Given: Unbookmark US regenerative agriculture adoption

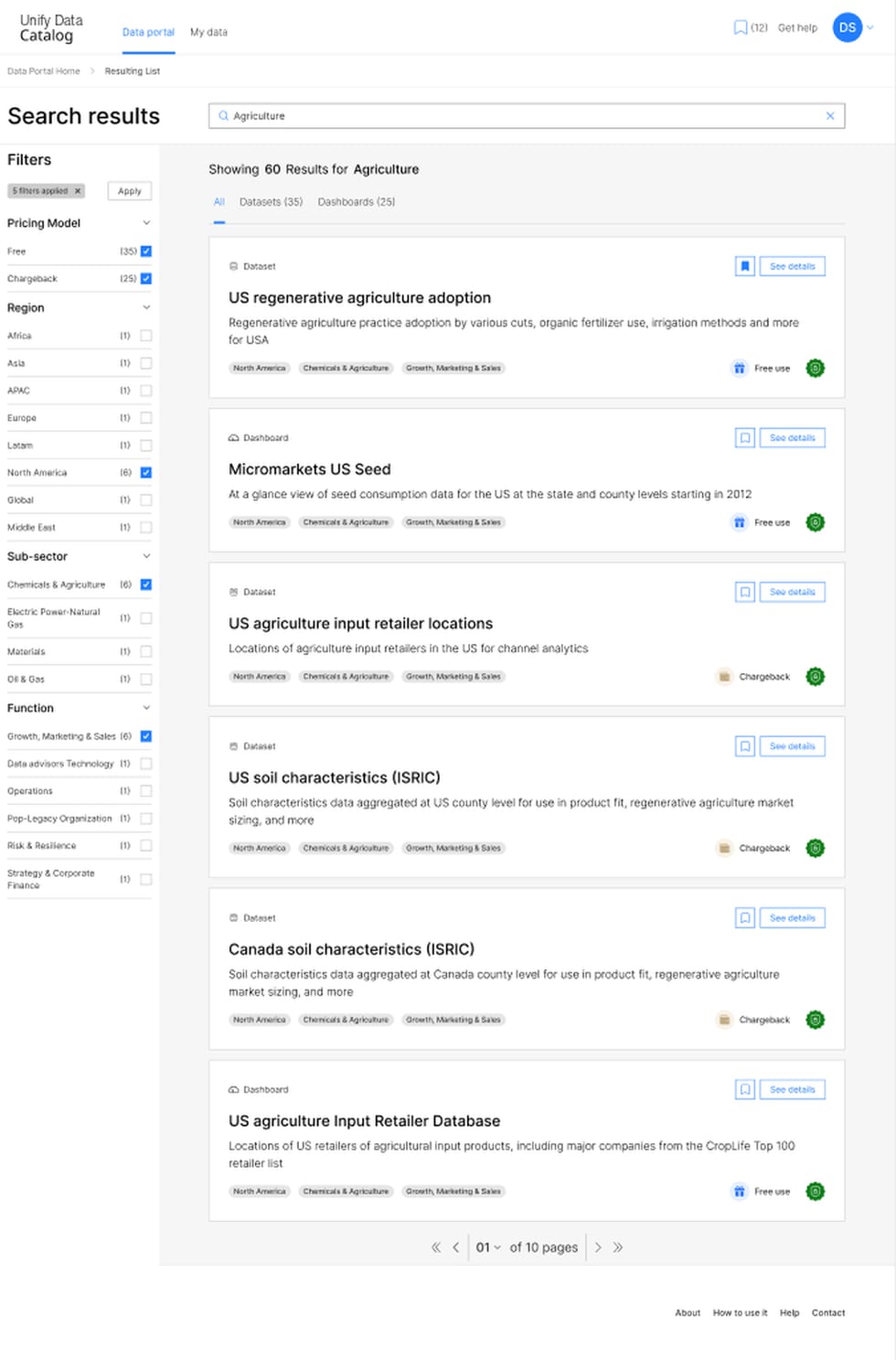Looking at the screenshot, I should (745, 266).
